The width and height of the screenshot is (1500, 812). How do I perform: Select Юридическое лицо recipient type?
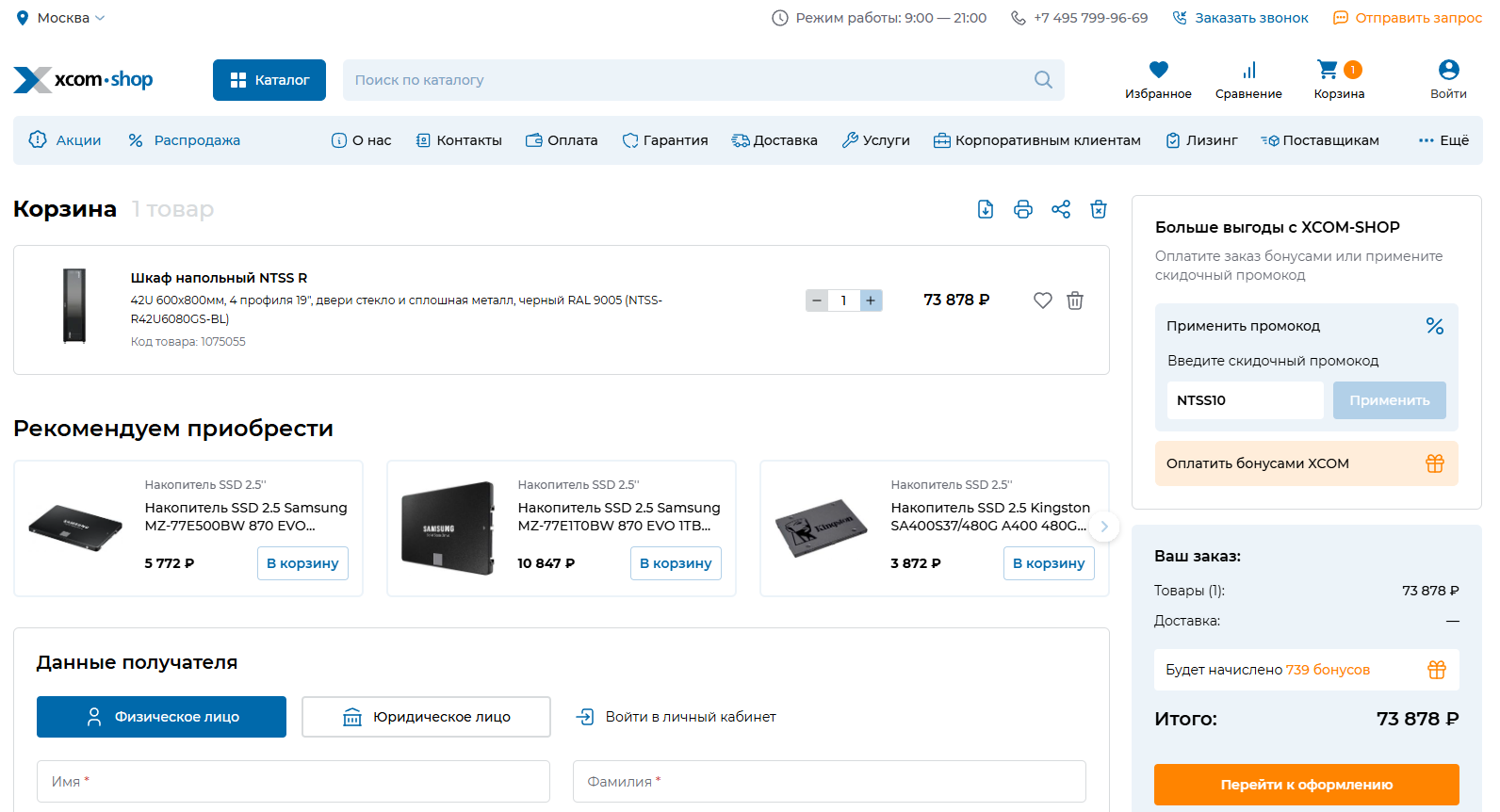[x=426, y=717]
